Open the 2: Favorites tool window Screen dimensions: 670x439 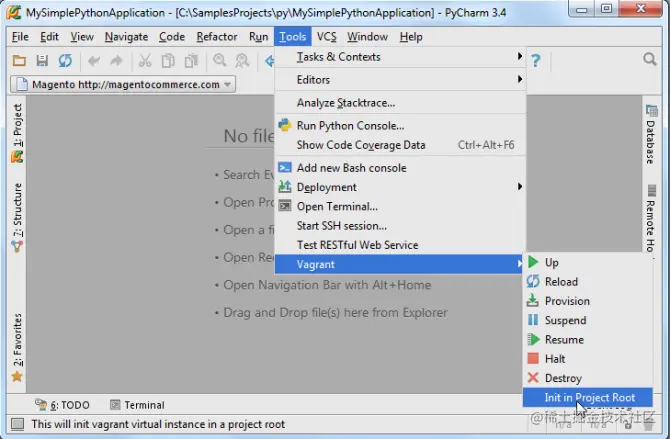click(x=17, y=347)
